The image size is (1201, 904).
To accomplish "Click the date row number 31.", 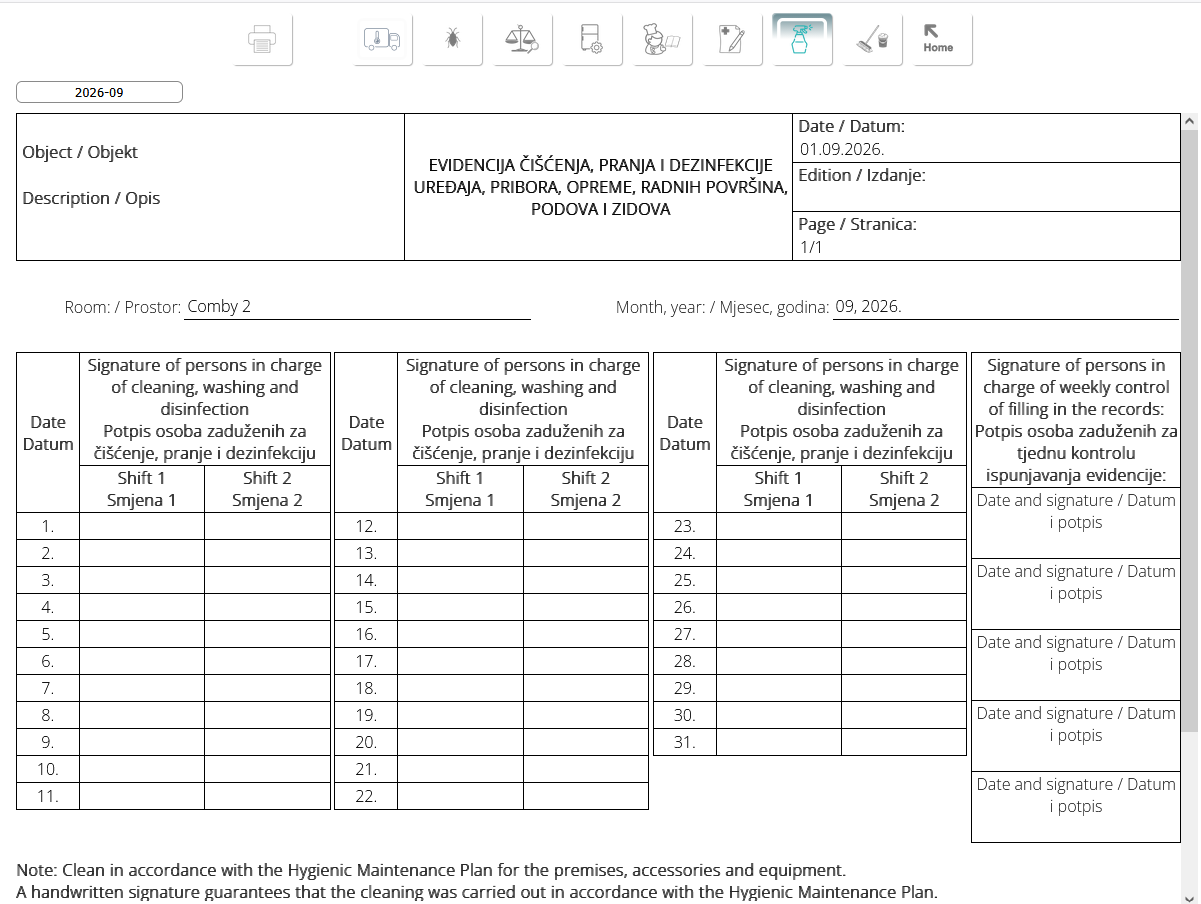I will tap(685, 742).
